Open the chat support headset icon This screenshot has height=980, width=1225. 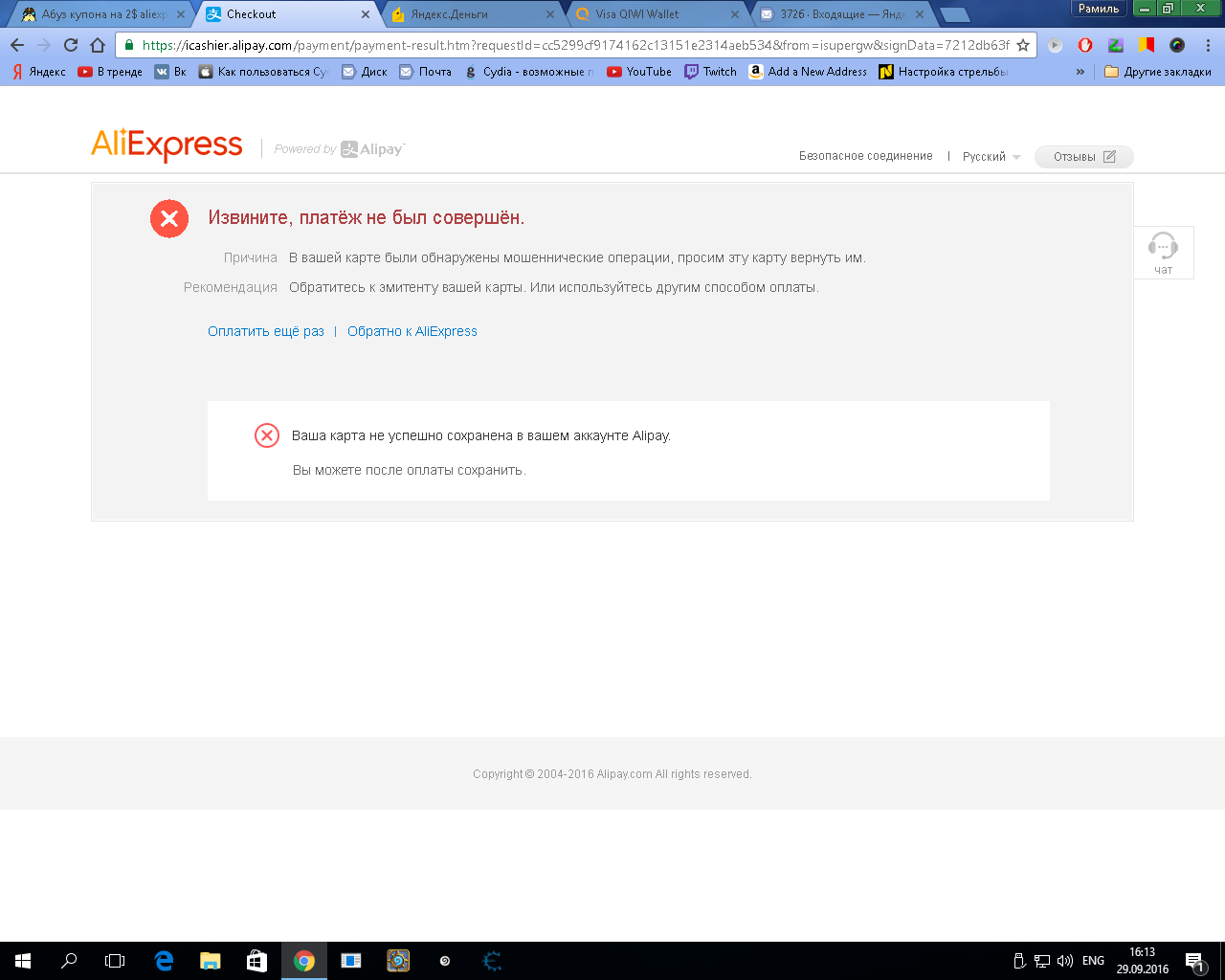coord(1164,253)
